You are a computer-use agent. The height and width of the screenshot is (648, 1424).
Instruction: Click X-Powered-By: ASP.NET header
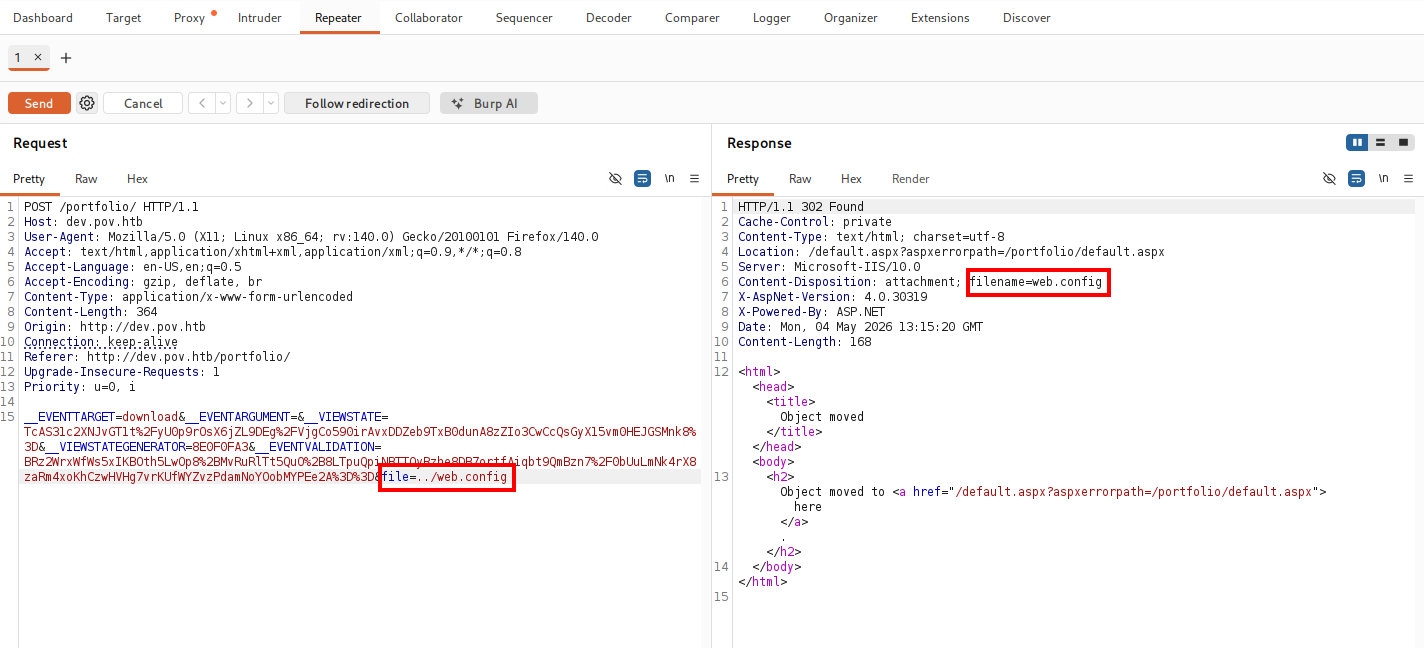click(x=811, y=312)
